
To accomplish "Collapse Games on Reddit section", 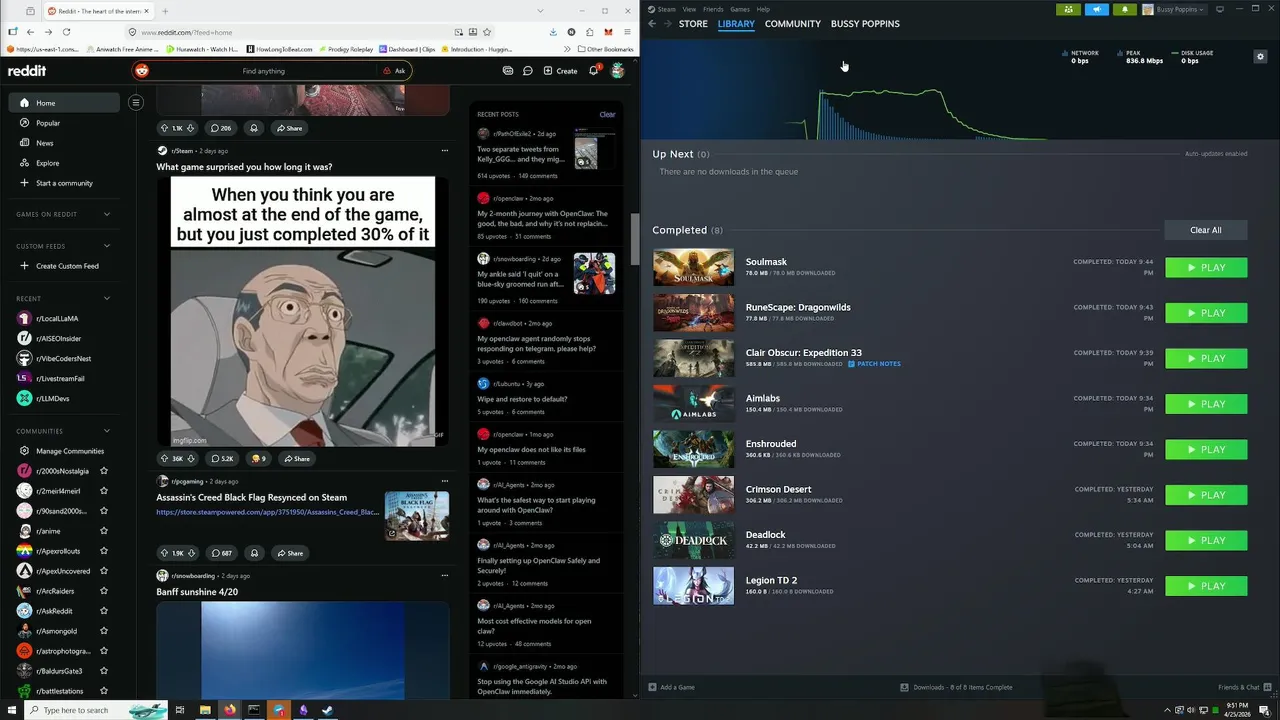I will 107,214.
